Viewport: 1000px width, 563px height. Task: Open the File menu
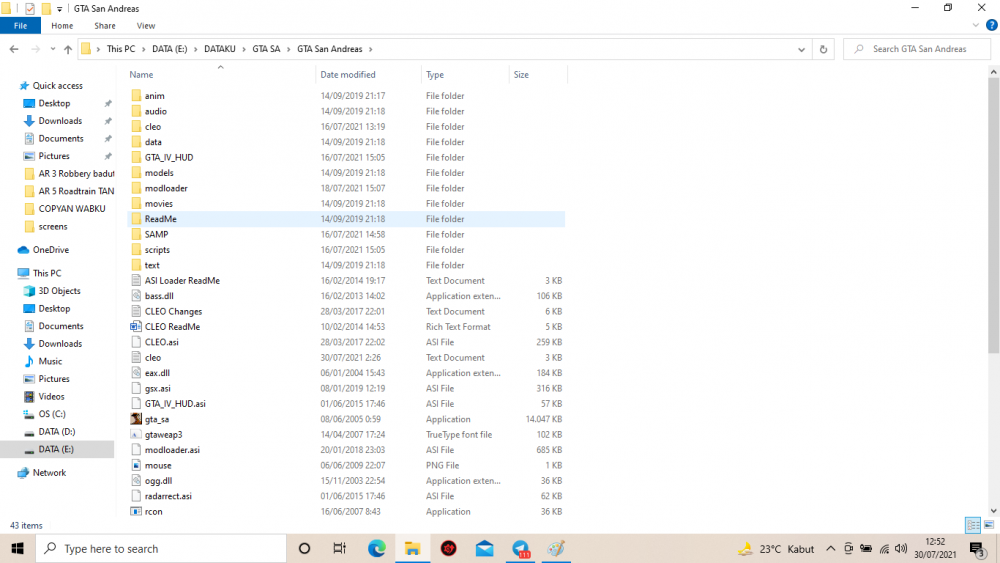click(20, 26)
